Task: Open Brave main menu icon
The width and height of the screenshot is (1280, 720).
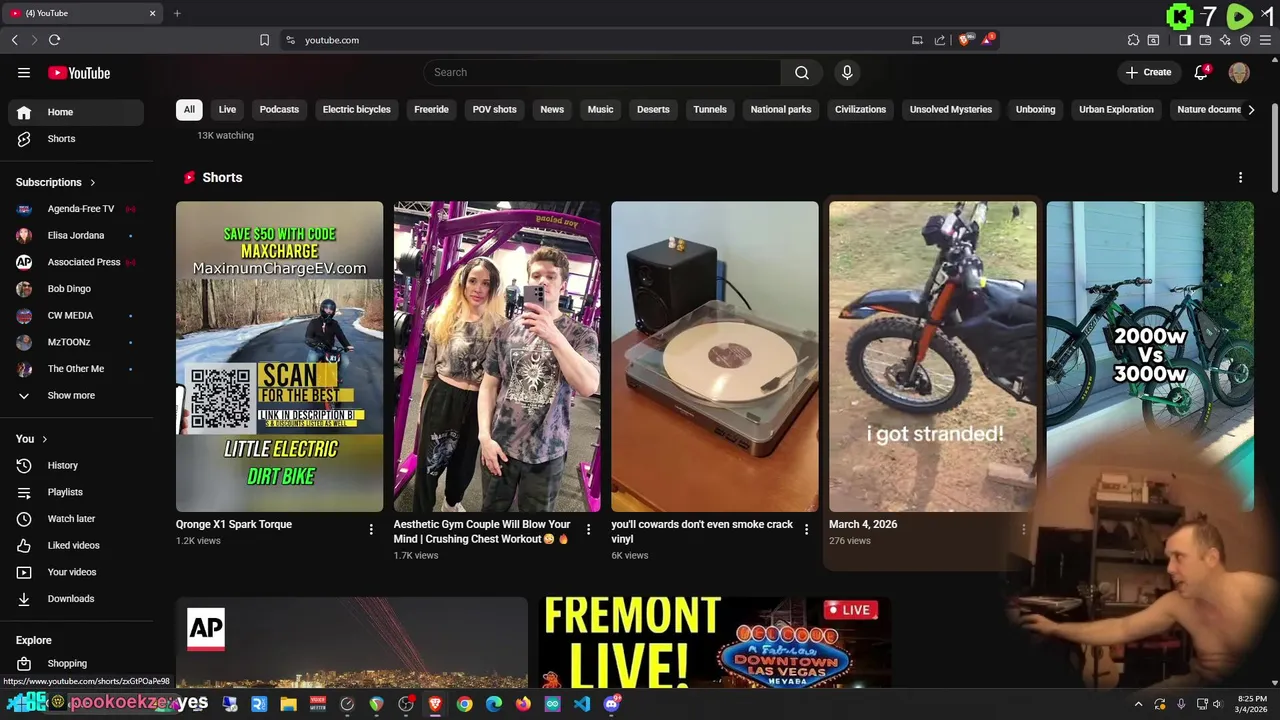Action: 1266,40
